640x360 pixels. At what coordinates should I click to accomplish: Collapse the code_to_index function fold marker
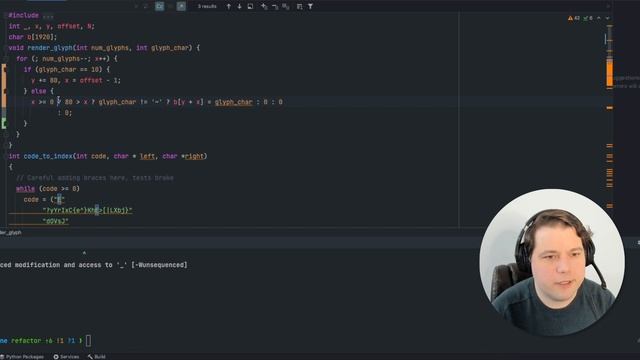click(5, 156)
